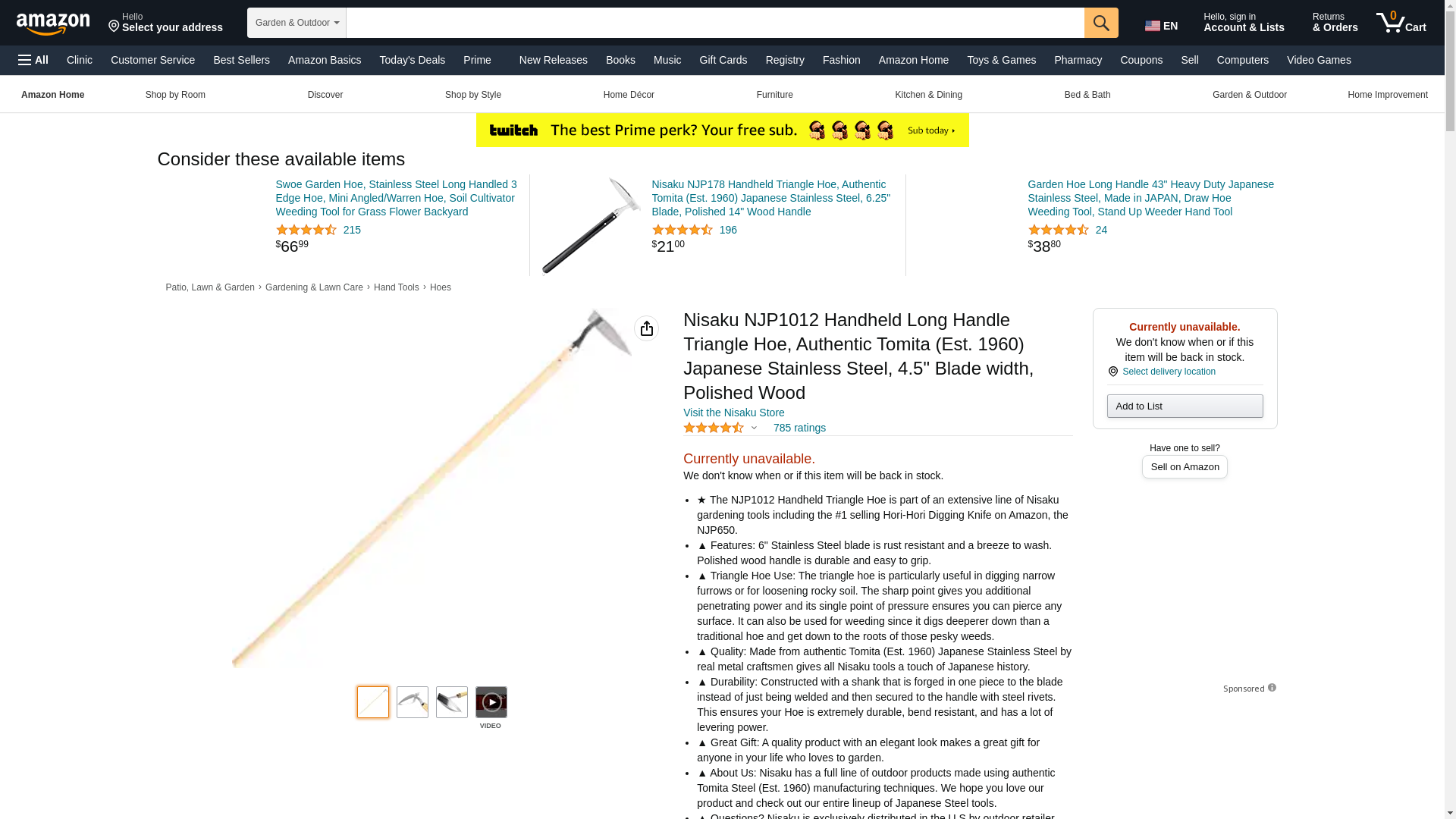Select the second product image thumbnail
Viewport: 1456px width, 819px height.
pos(413,702)
